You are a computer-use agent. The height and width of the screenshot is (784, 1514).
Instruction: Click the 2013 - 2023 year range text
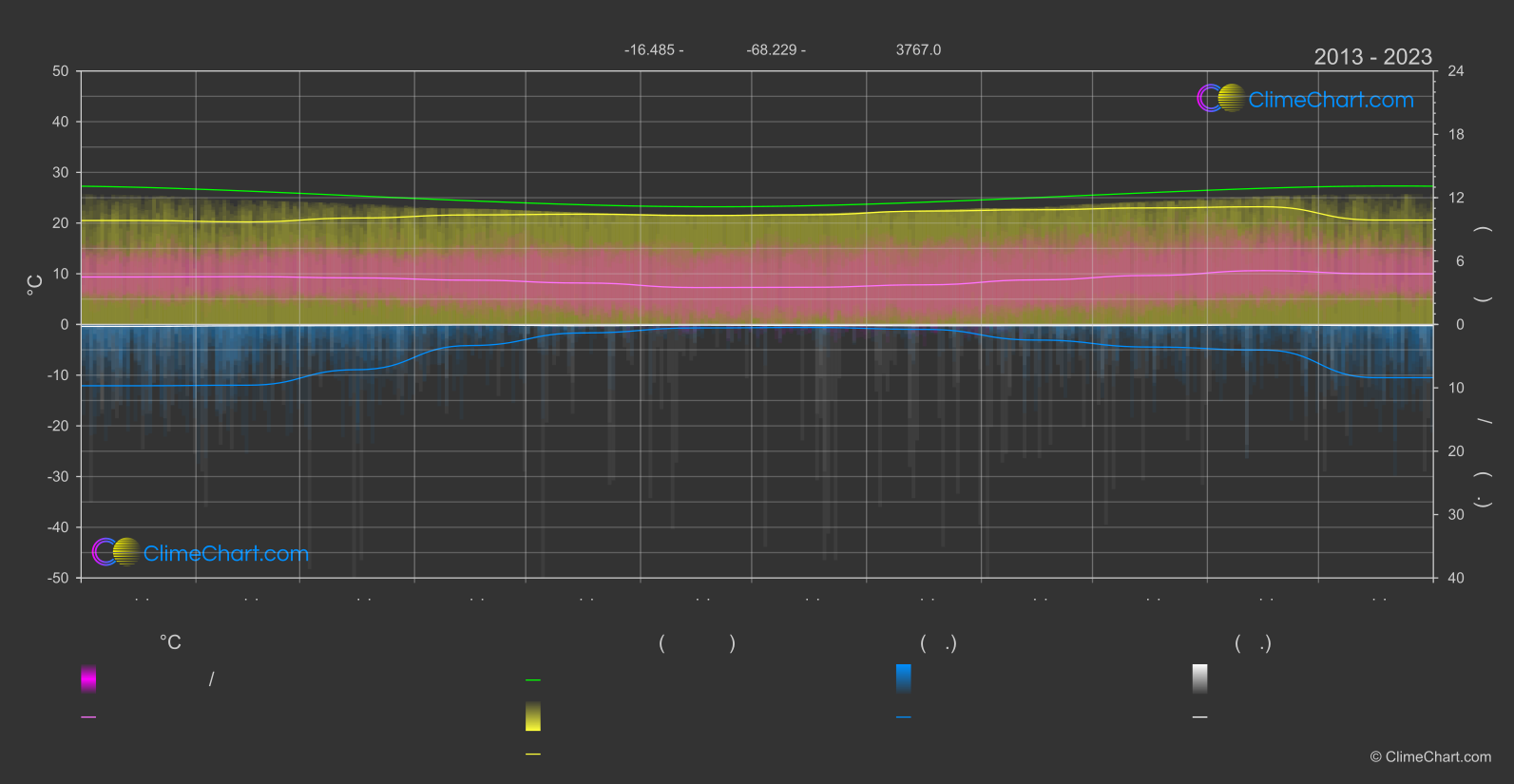pos(1372,57)
